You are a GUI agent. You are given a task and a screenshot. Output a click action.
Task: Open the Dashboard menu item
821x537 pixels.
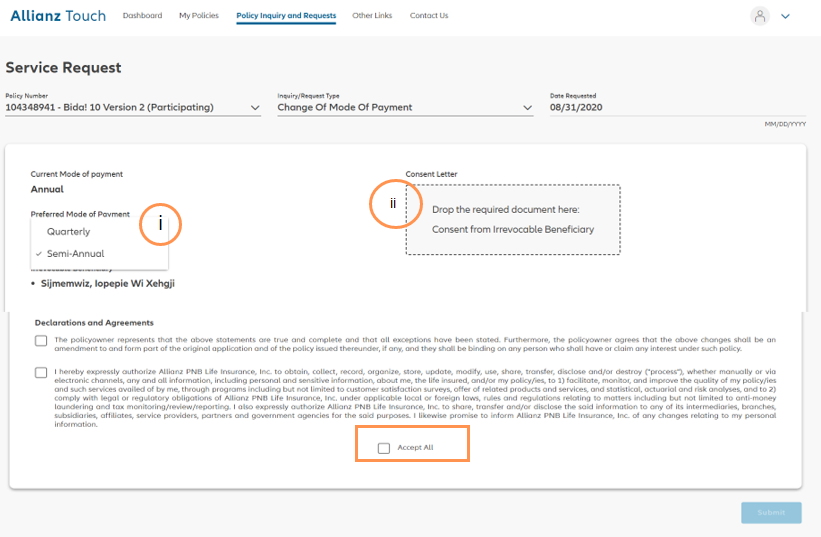tap(142, 16)
